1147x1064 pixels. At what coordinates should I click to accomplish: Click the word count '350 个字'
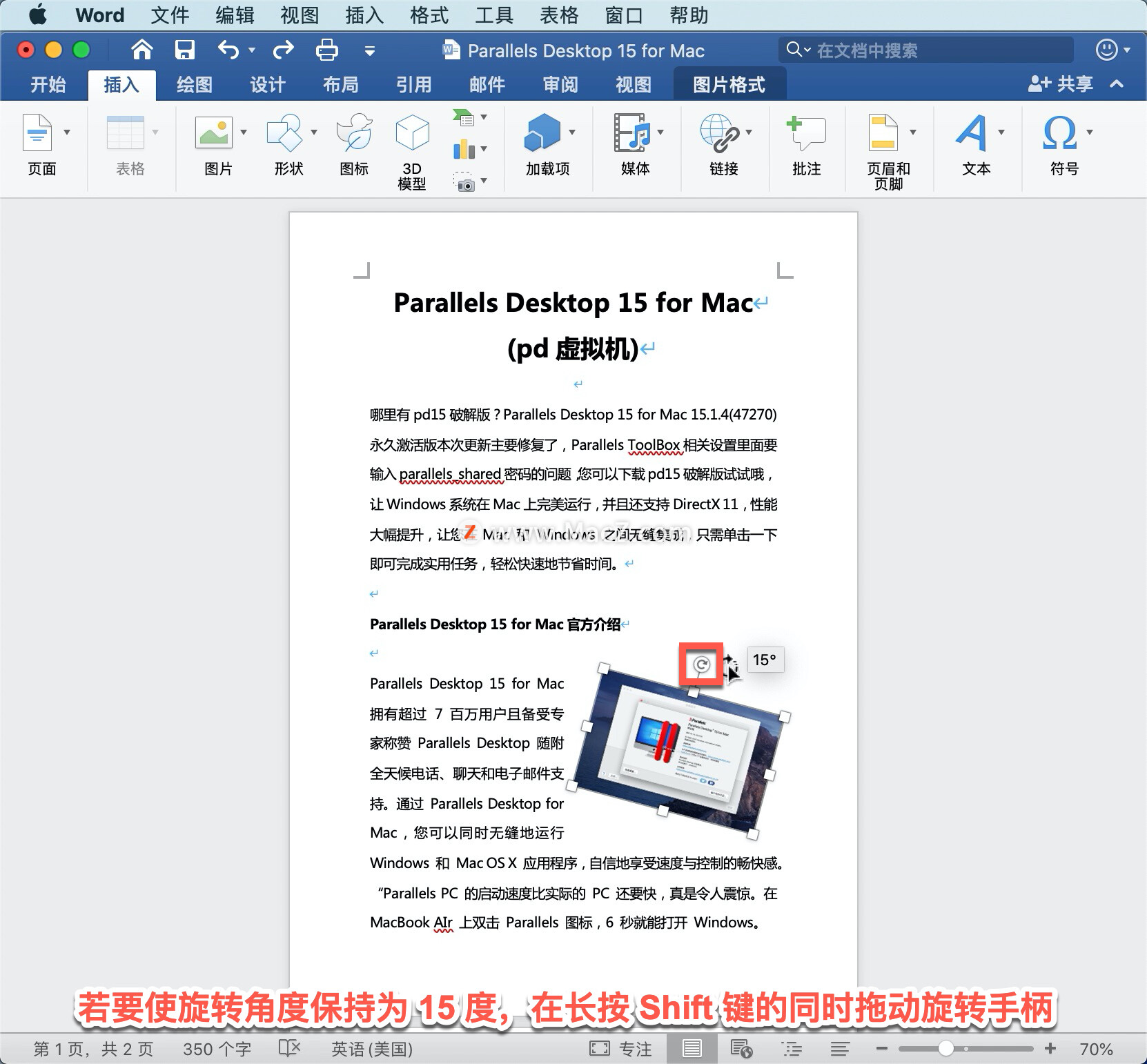click(x=217, y=1049)
